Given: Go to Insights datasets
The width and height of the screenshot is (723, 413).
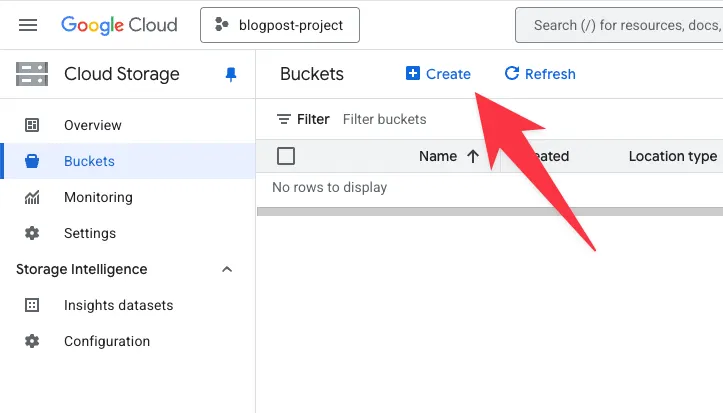Looking at the screenshot, I should (x=118, y=305).
